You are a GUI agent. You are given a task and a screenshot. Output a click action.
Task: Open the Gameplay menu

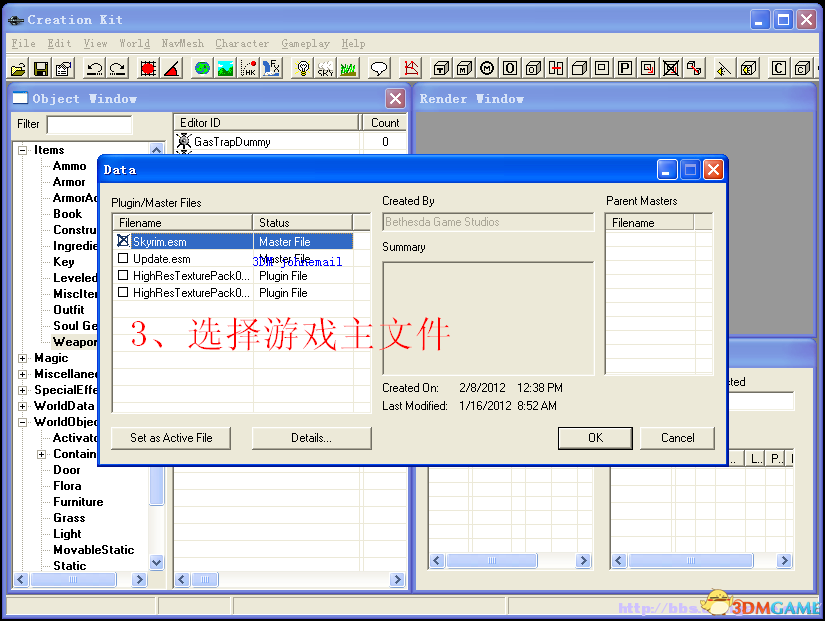(x=305, y=44)
